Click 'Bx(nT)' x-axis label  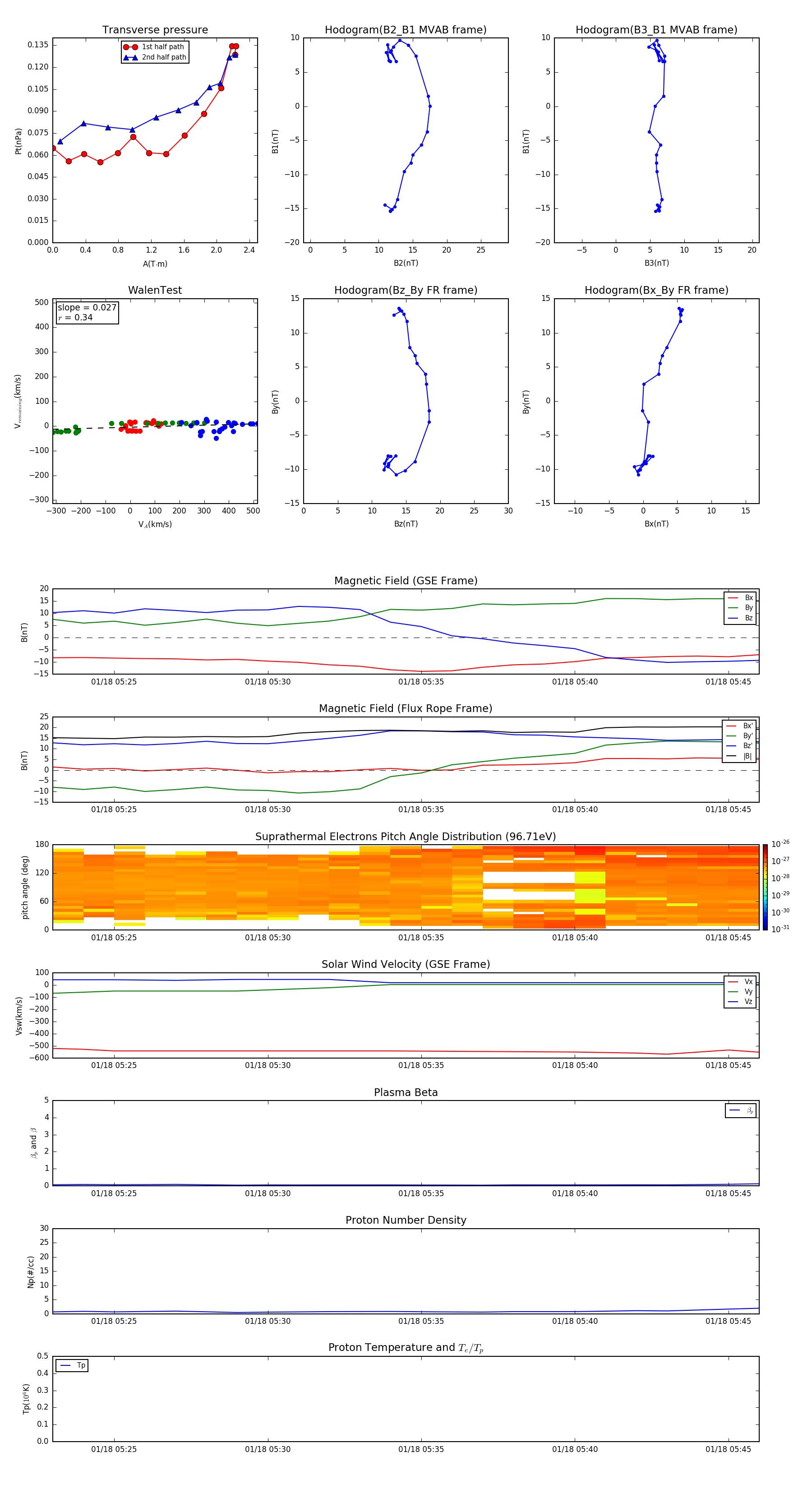656,524
